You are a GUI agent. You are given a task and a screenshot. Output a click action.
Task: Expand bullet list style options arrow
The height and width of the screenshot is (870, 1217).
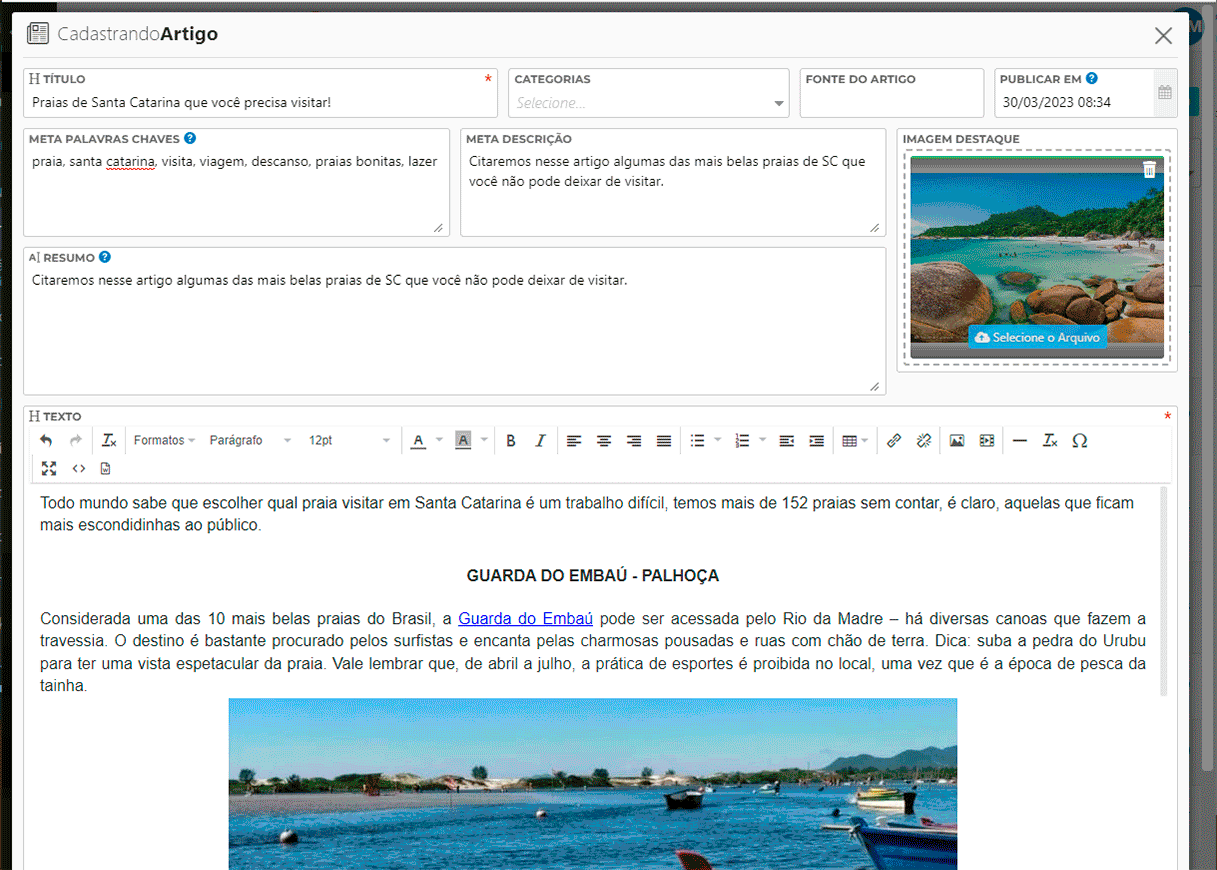718,440
